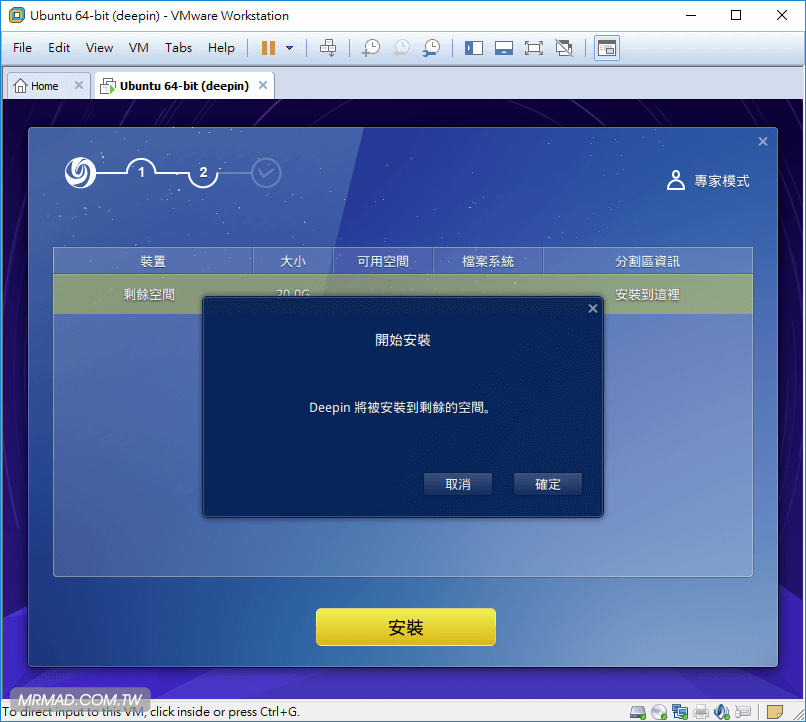Cancel the dialog with 取消 button

click(x=458, y=484)
